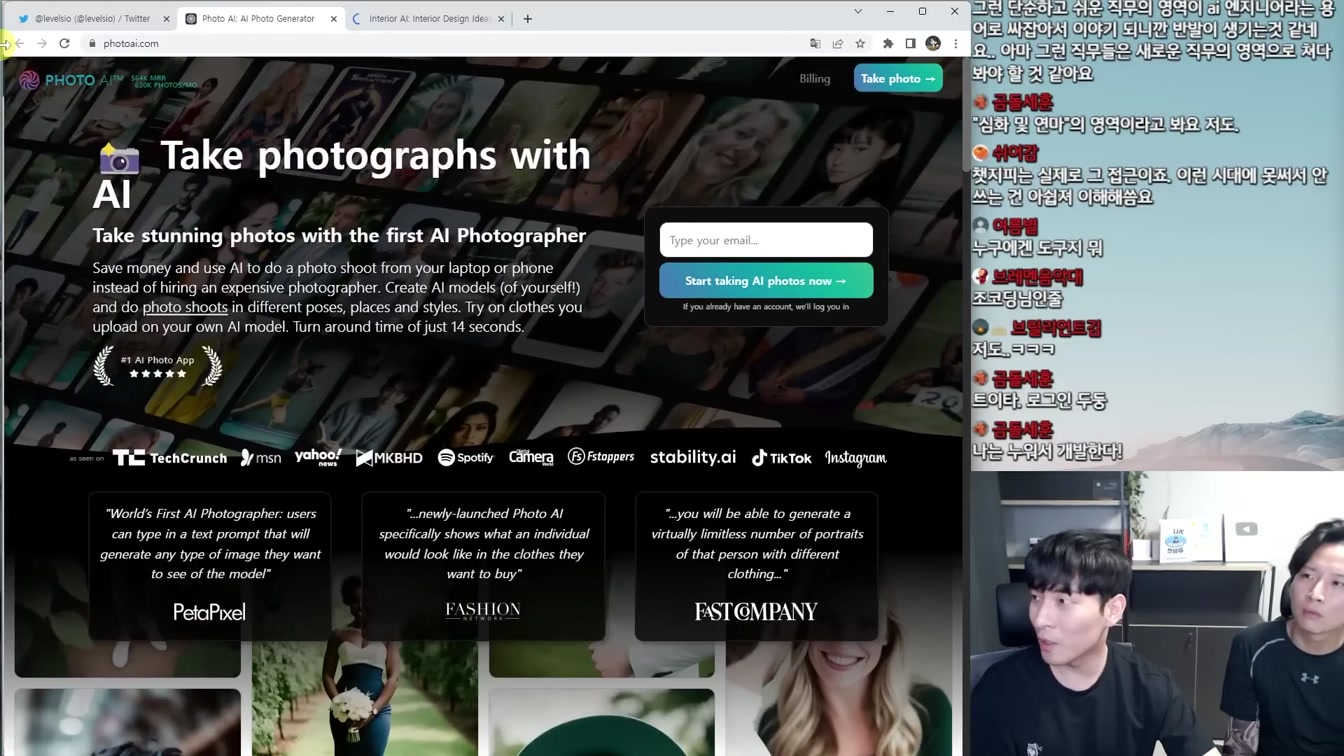Switch to the Interior AI tab
1344x756 pixels.
click(x=428, y=18)
